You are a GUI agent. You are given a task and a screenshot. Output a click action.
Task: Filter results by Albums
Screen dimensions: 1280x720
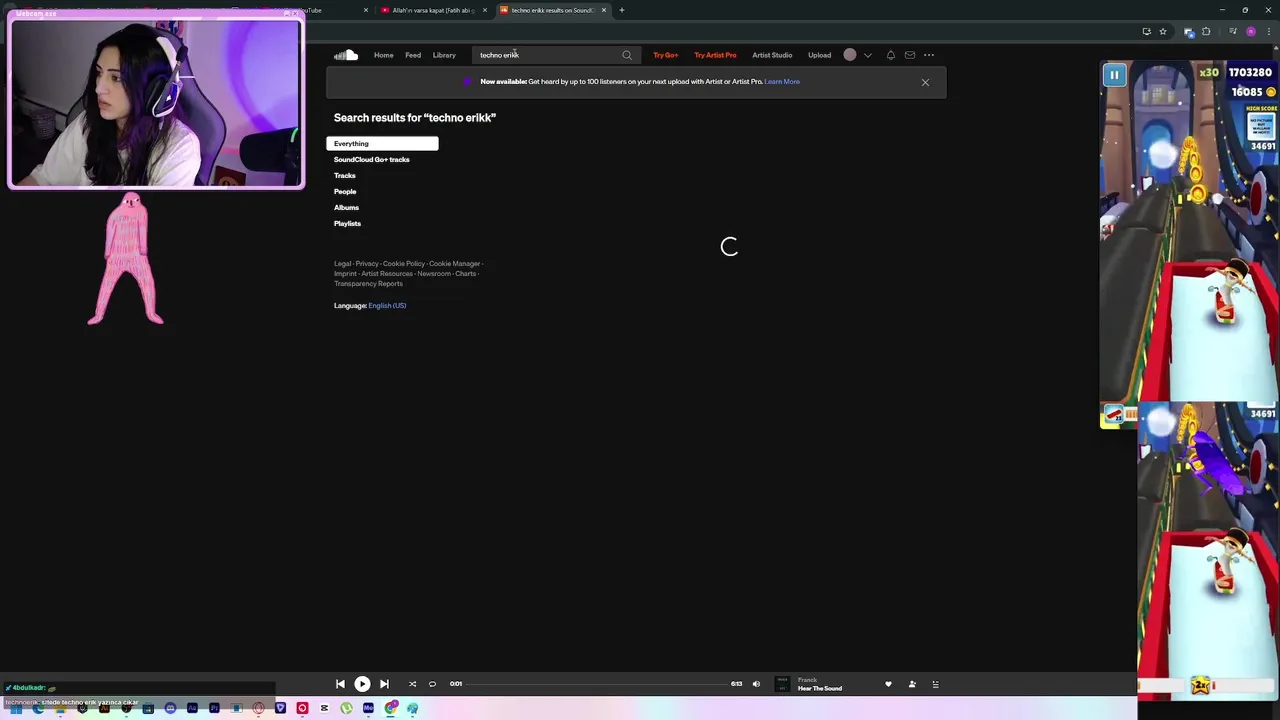(346, 208)
